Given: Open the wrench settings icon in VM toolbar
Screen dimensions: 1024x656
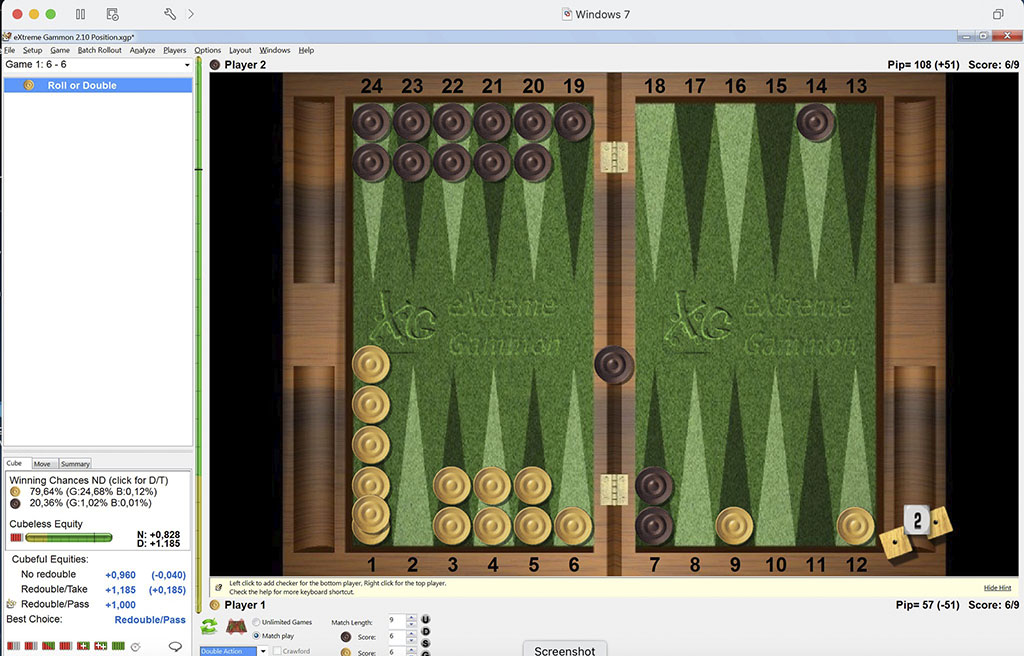Looking at the screenshot, I should pyautogui.click(x=170, y=14).
